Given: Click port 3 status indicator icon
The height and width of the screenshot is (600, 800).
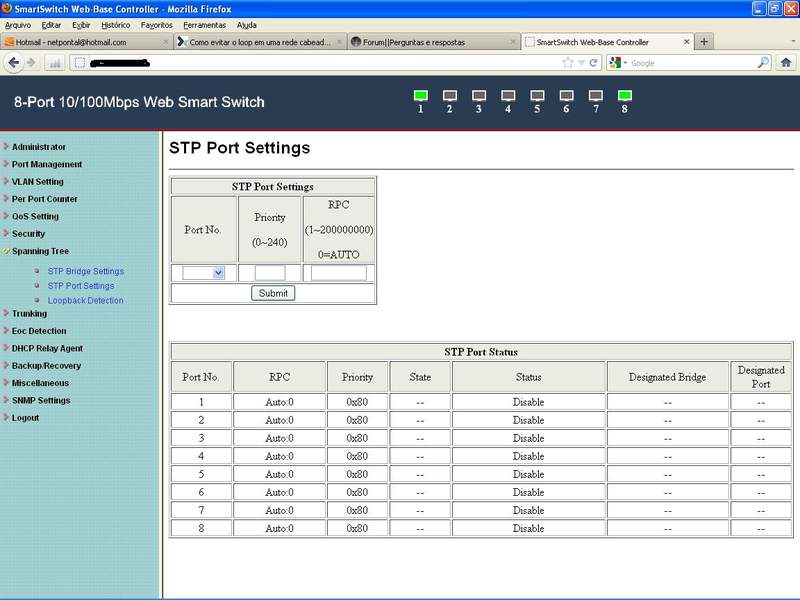Looking at the screenshot, I should 479,96.
